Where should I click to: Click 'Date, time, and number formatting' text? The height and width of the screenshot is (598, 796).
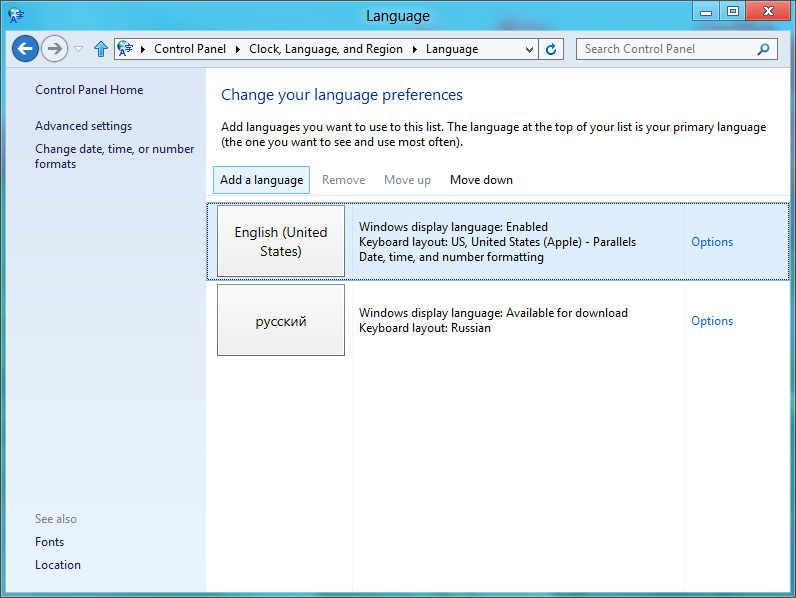451,257
